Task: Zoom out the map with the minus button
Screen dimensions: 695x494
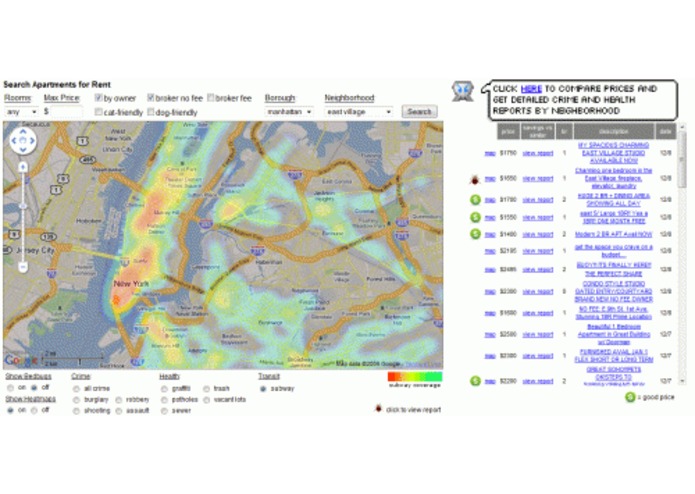Action: (23, 266)
